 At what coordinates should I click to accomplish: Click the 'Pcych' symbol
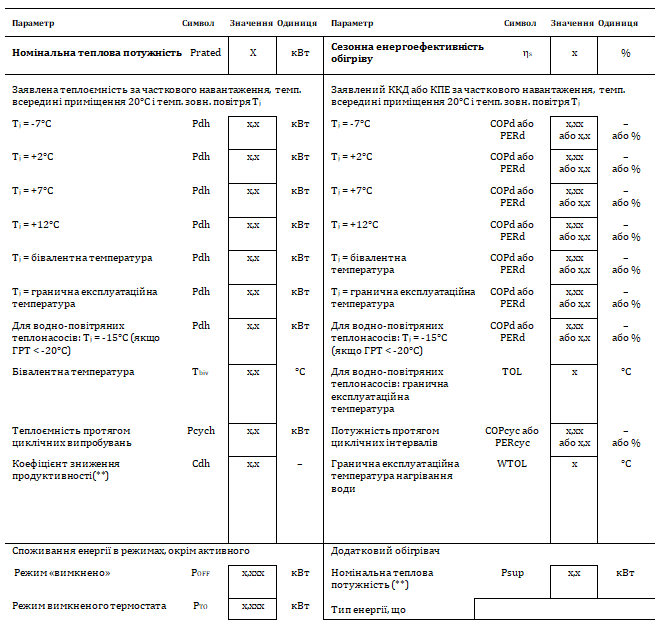[201, 431]
